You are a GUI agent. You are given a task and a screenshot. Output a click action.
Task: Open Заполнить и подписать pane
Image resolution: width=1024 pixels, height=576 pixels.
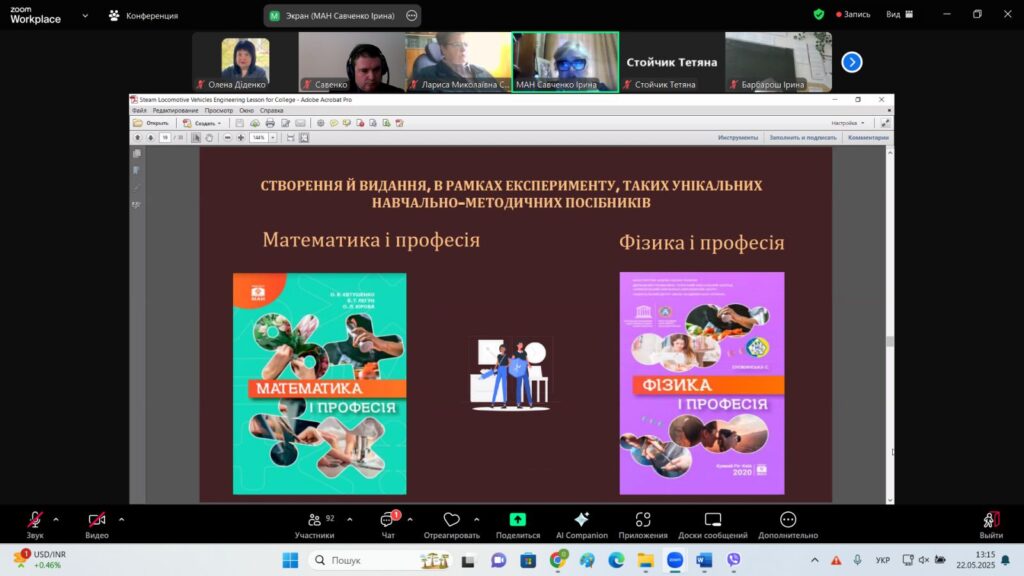(x=803, y=138)
